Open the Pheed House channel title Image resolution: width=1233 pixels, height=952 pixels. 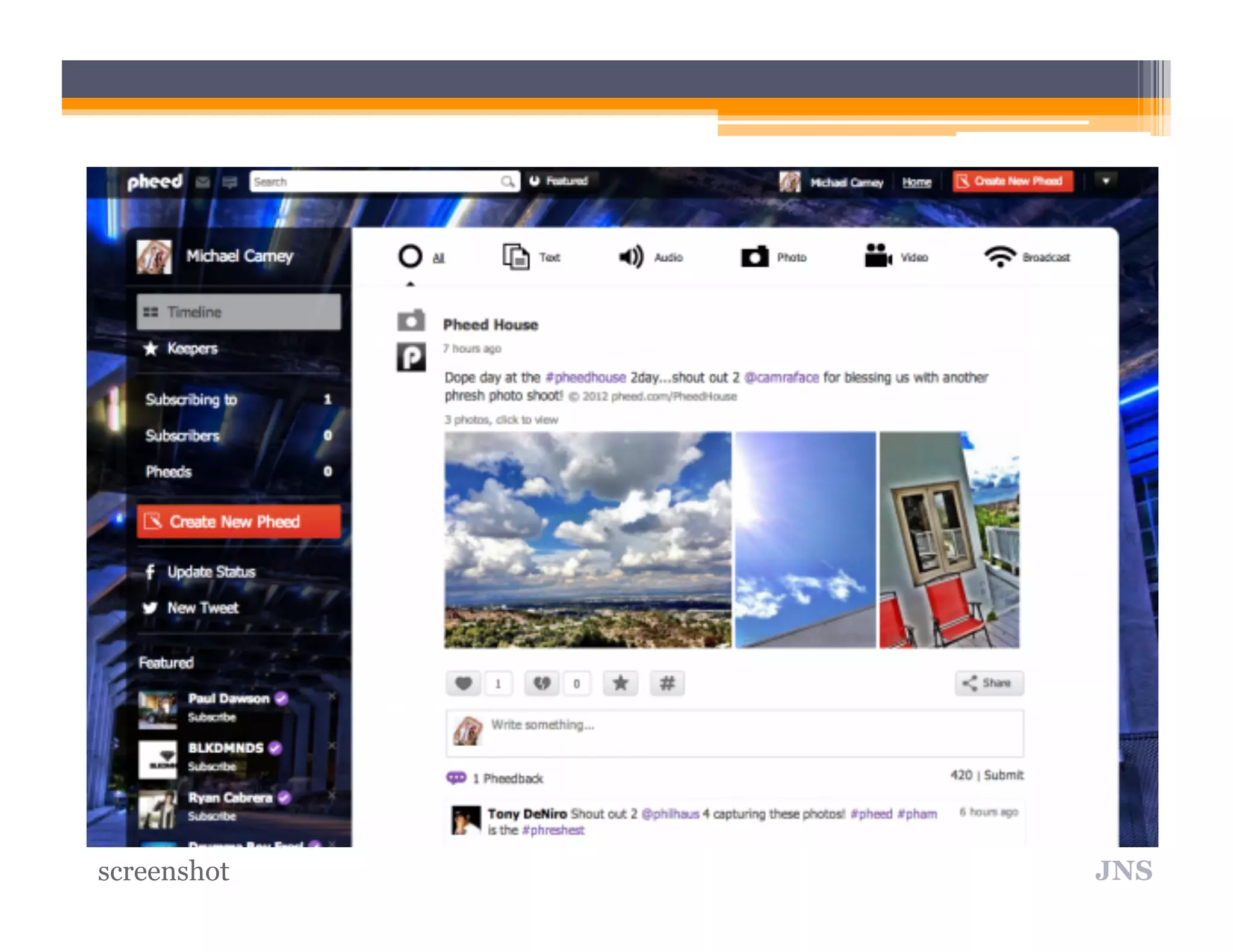pyautogui.click(x=491, y=325)
